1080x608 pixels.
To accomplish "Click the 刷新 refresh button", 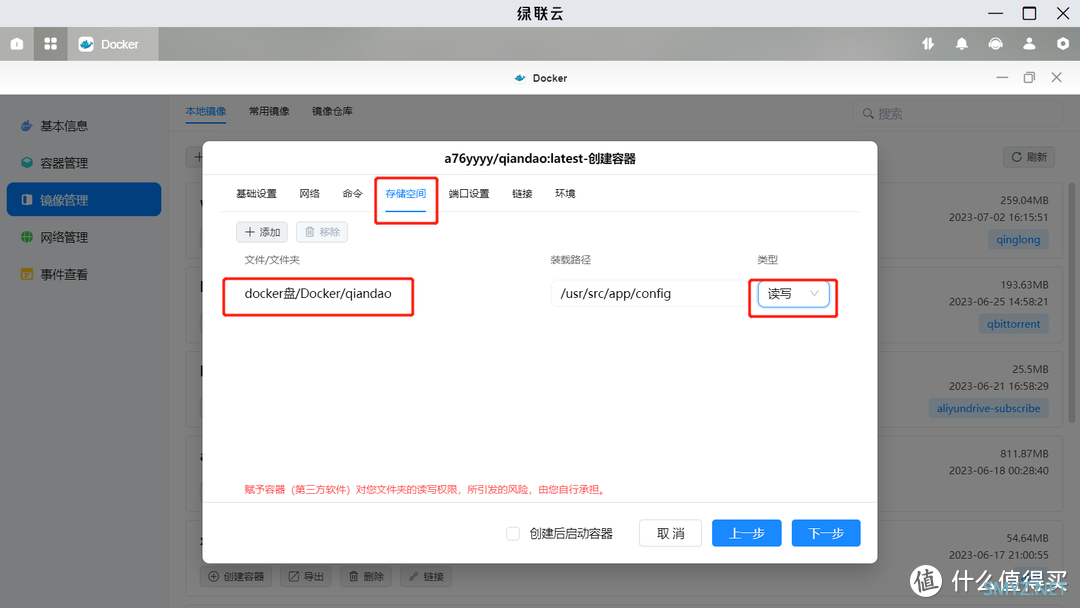I will [1029, 157].
